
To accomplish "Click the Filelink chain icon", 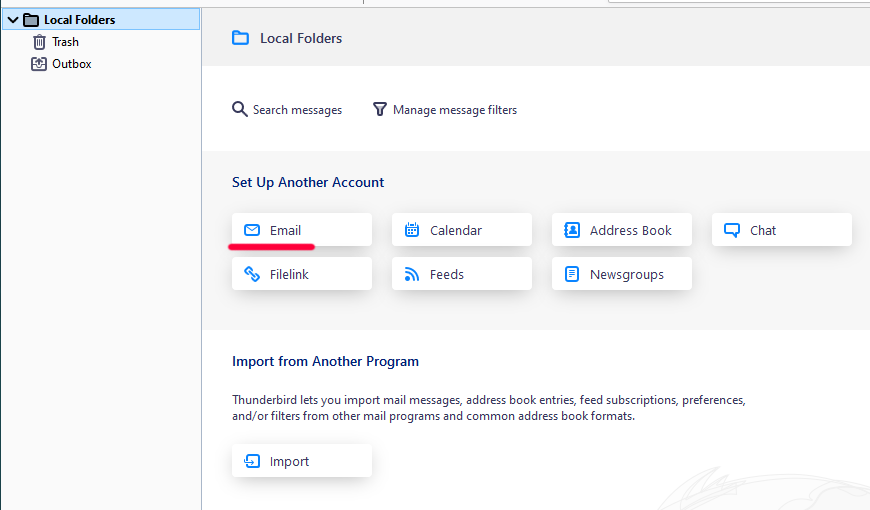I will click(x=252, y=274).
